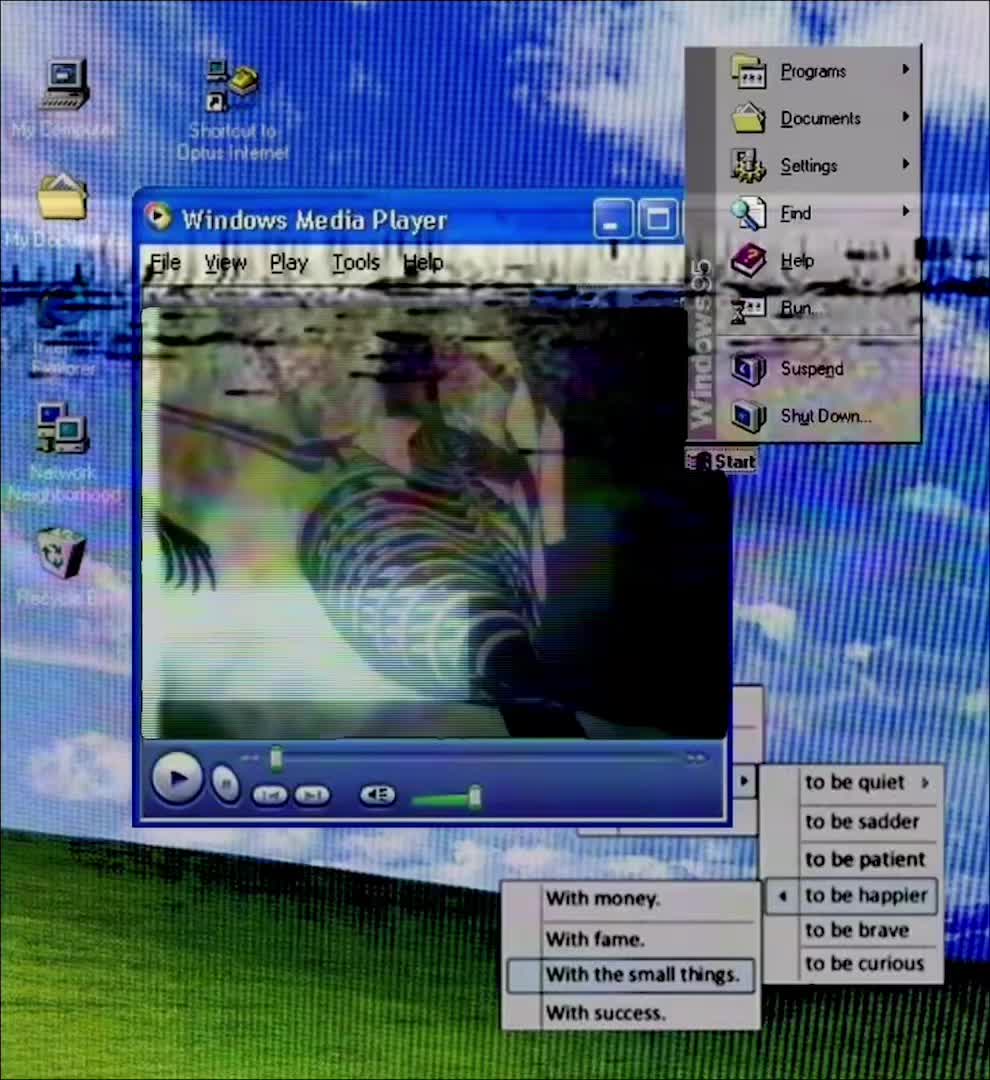
Task: Open the File menu in Media Player
Action: pos(165,262)
